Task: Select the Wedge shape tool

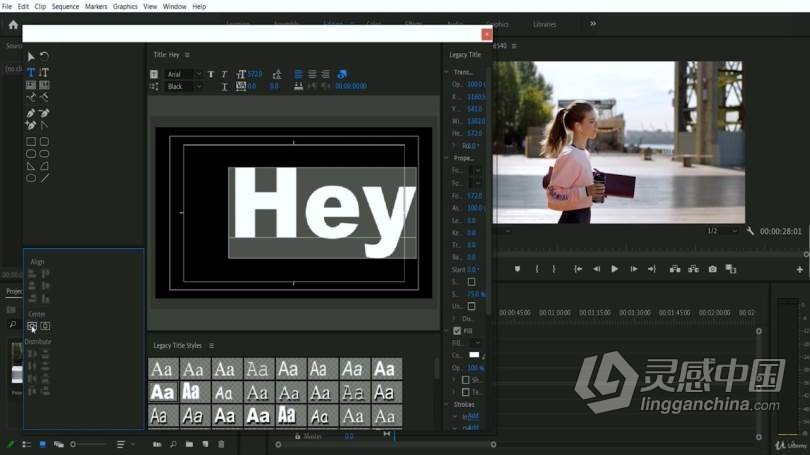Action: (31, 166)
